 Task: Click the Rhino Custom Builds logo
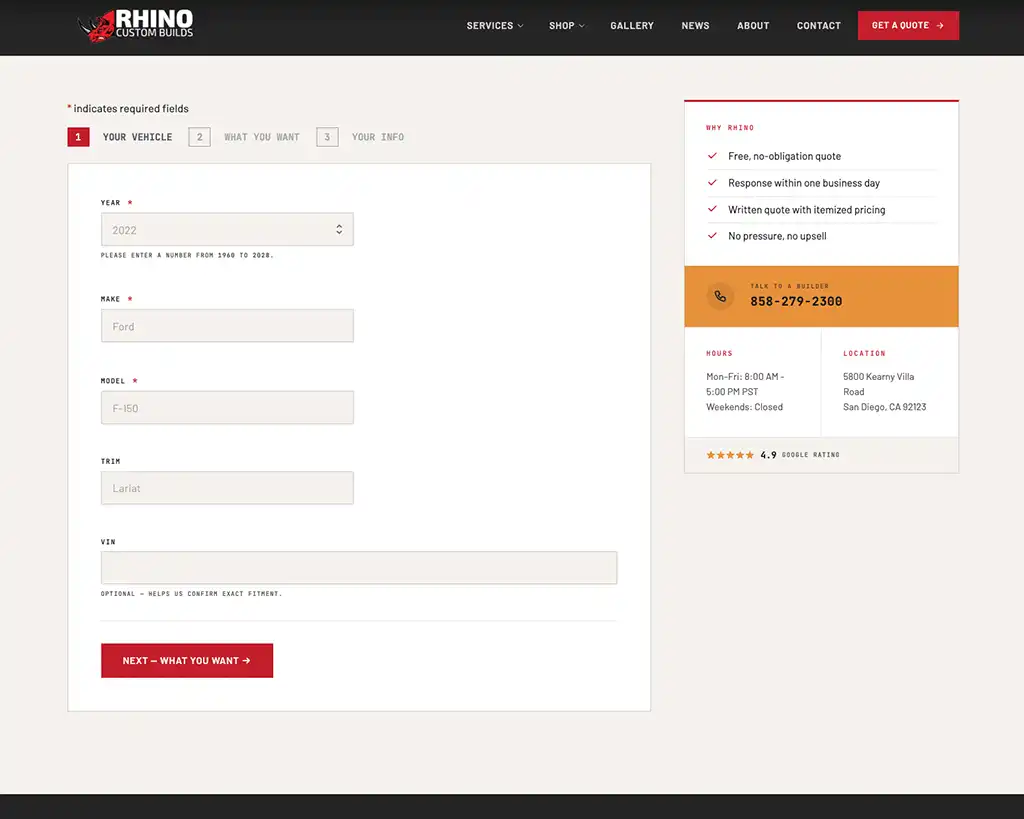pos(136,26)
